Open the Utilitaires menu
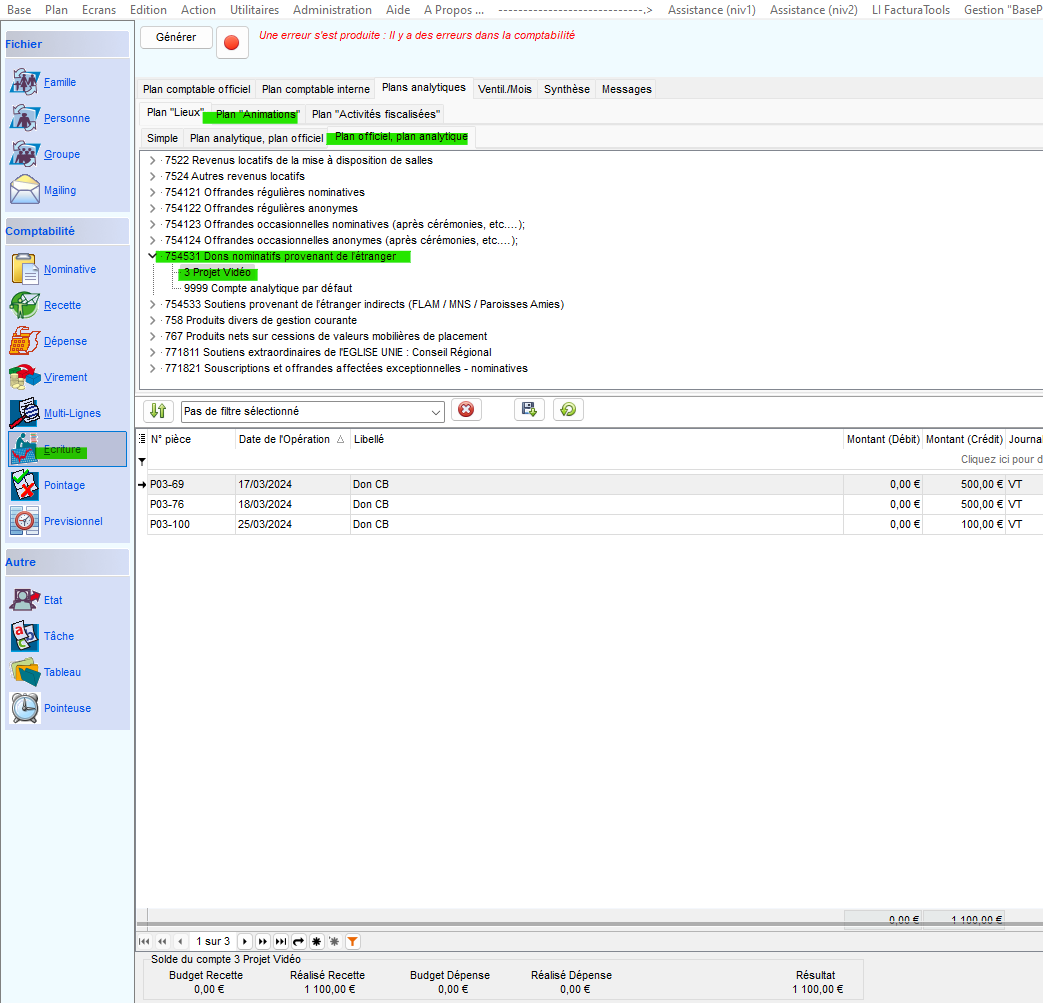Screen dimensions: 1043x1003 click(254, 10)
